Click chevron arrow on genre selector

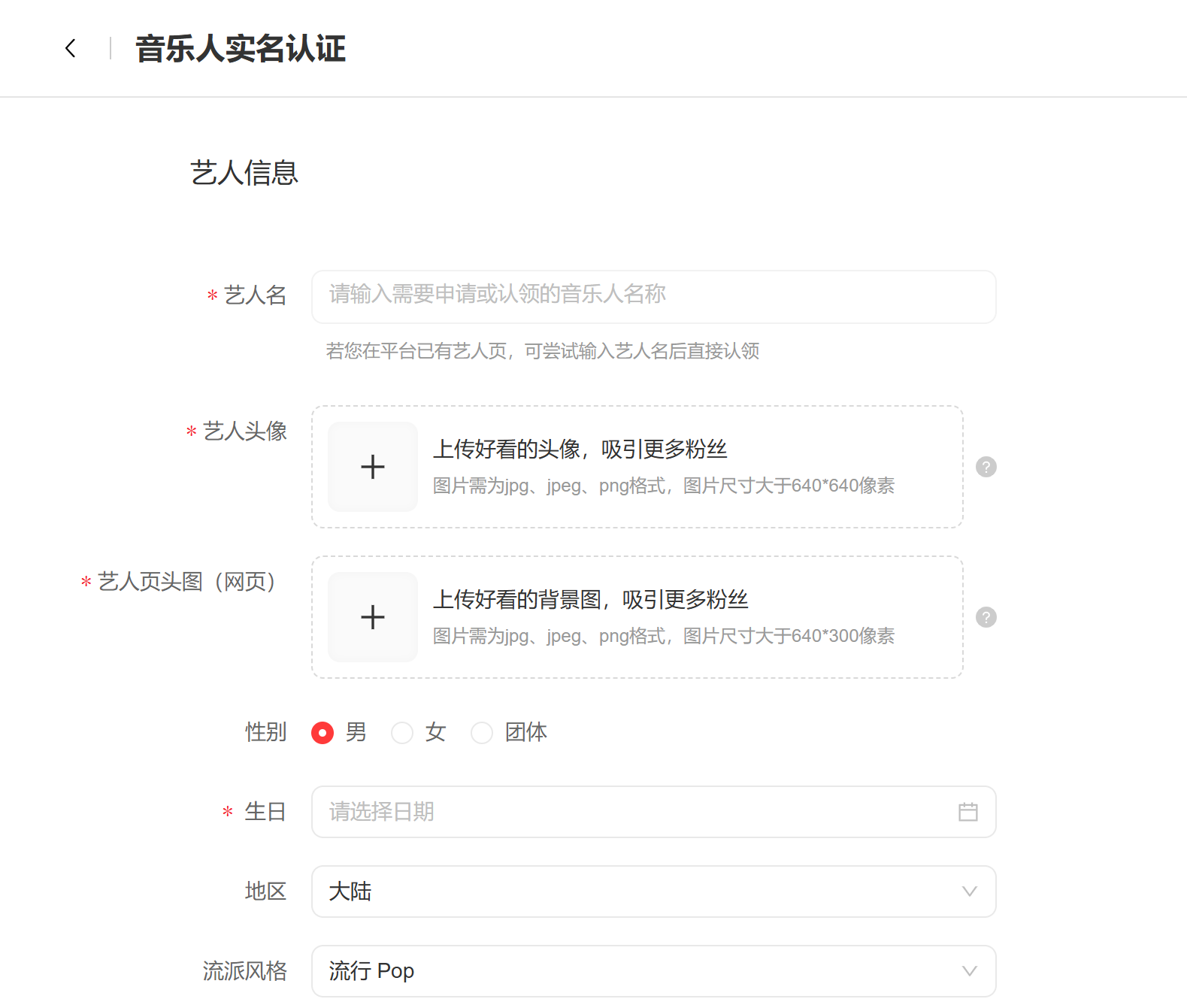[x=970, y=971]
